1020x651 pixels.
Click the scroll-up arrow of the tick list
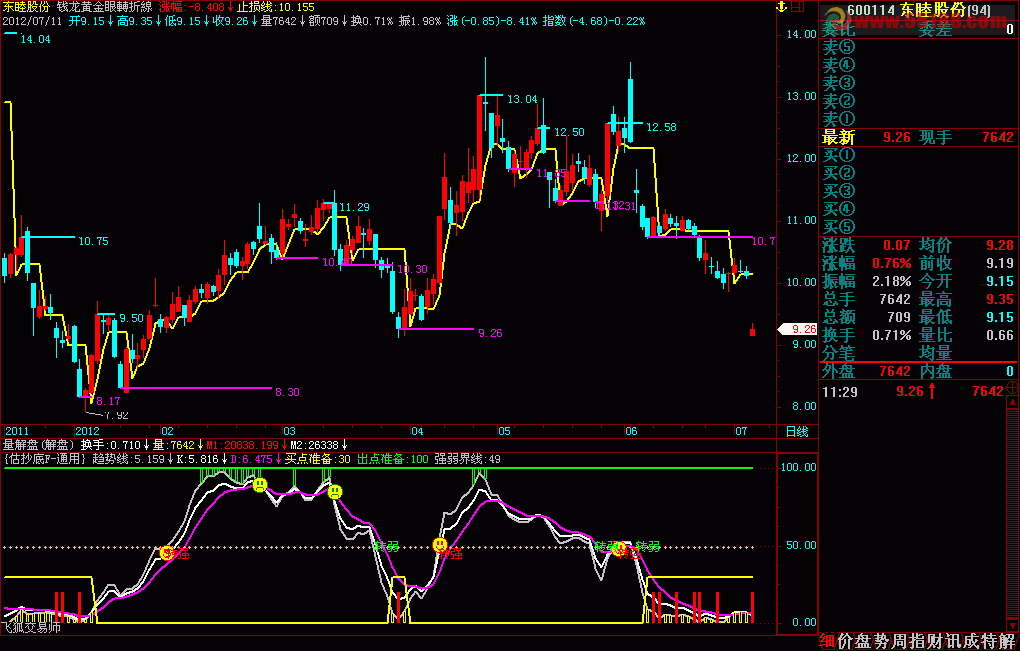[1012, 404]
